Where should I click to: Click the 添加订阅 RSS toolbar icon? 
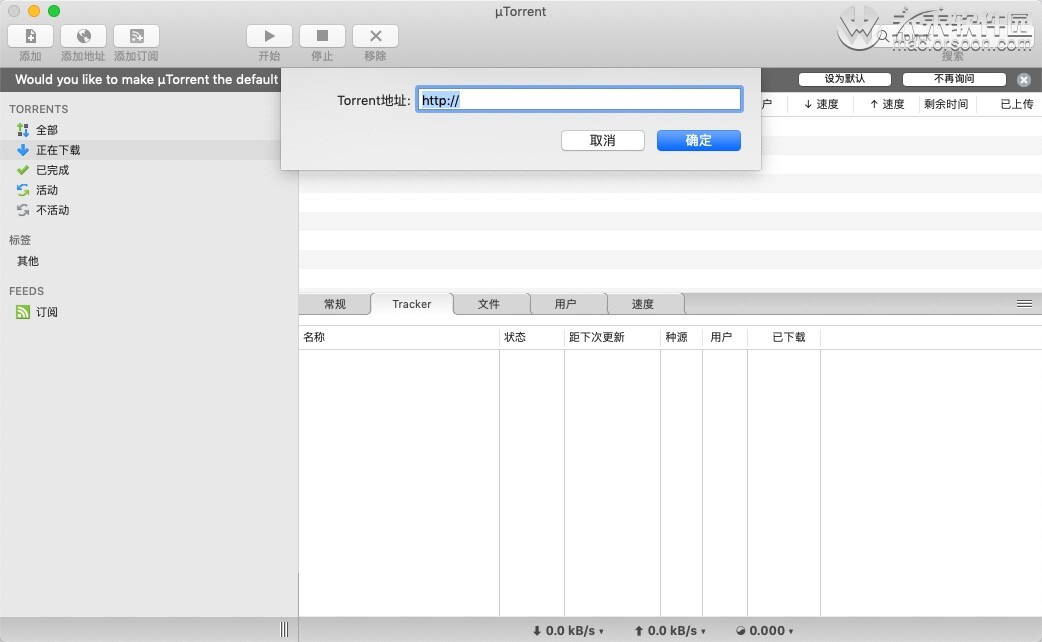click(136, 36)
